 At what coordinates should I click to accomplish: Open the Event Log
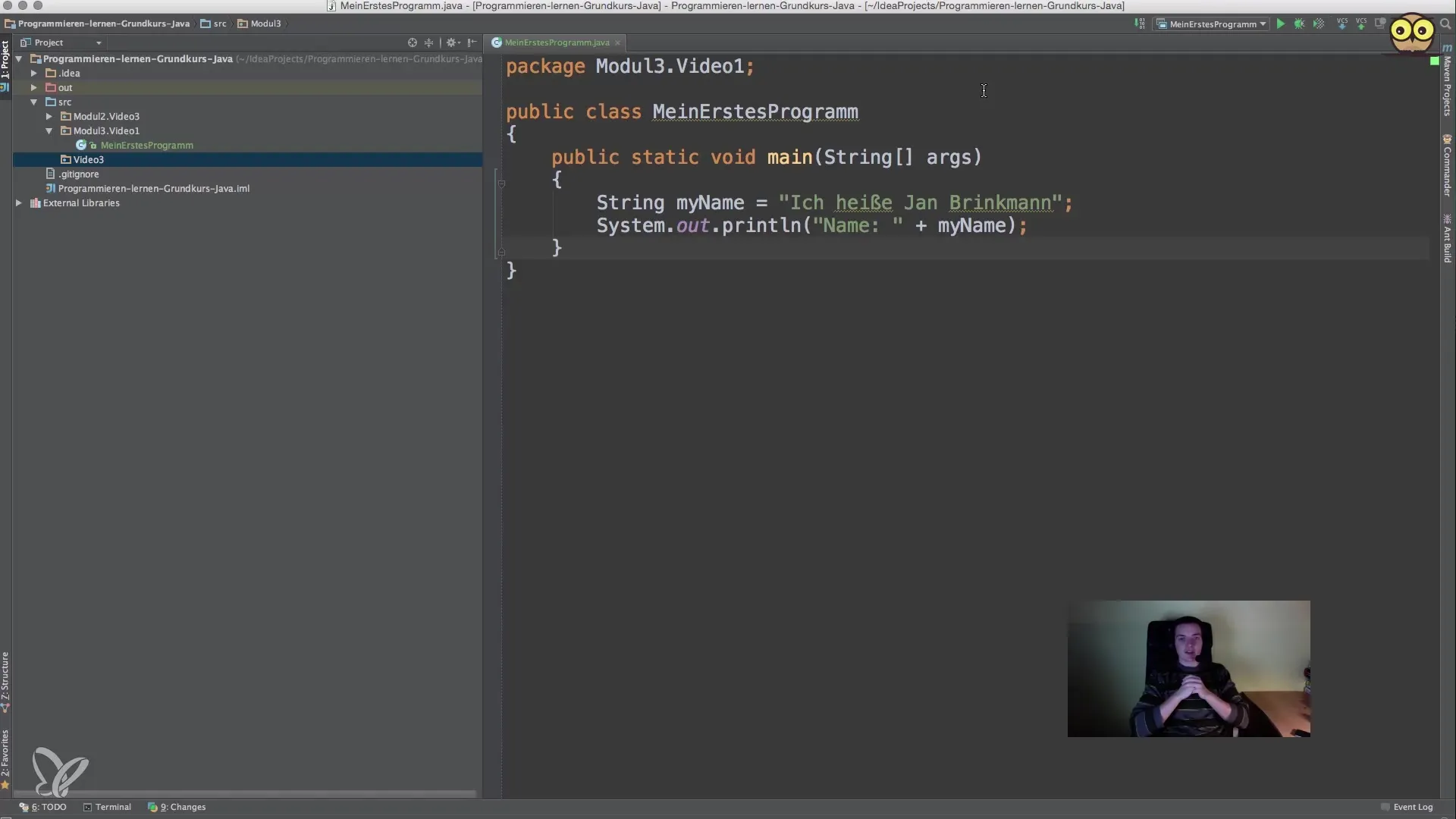[1407, 807]
